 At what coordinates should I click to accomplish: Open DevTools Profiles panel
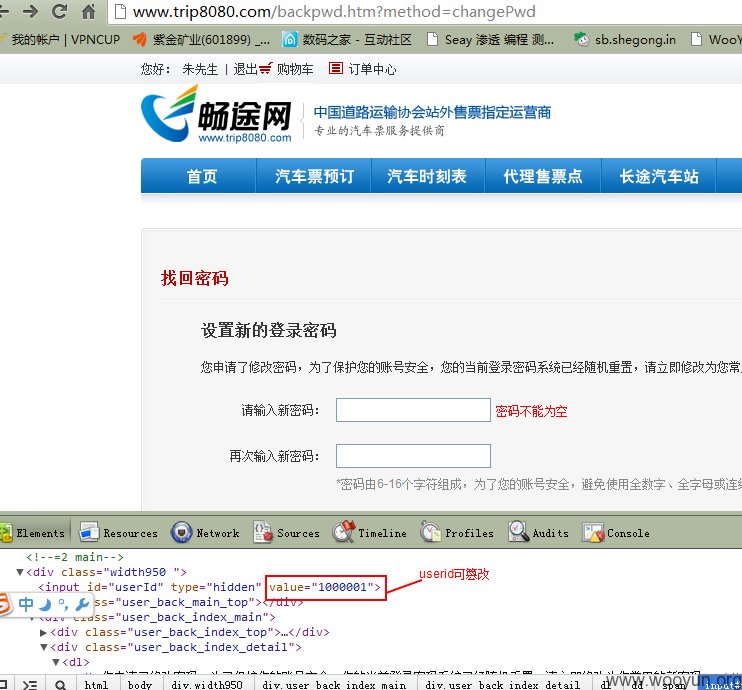(457, 533)
